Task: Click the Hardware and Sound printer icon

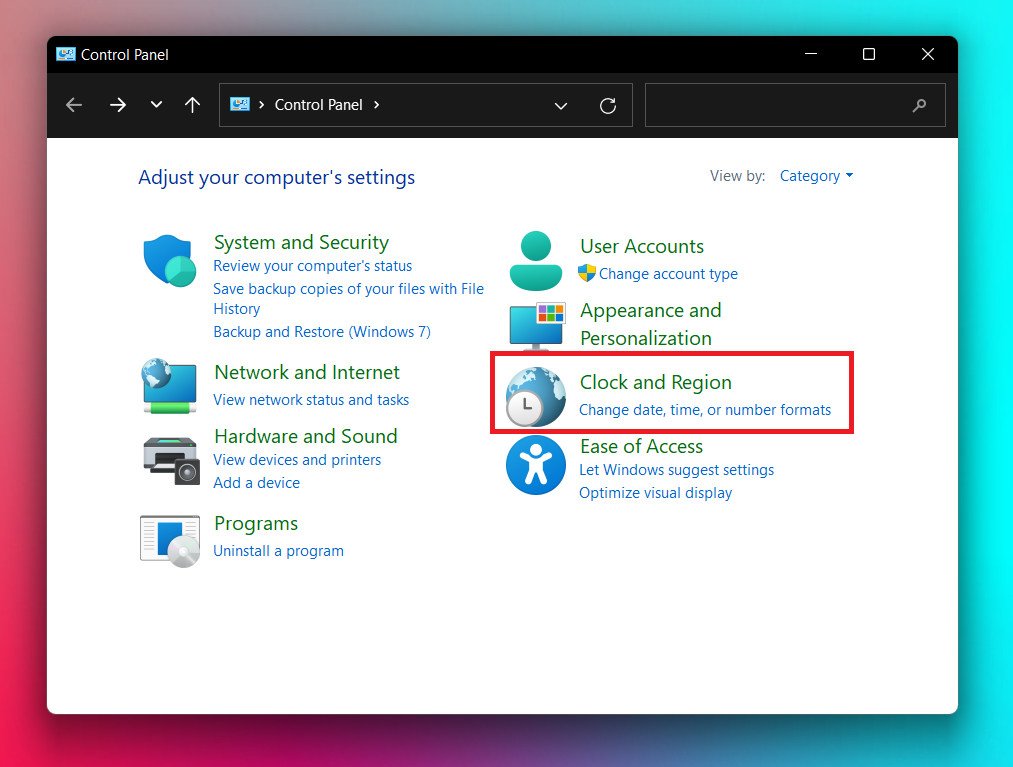Action: pos(171,461)
